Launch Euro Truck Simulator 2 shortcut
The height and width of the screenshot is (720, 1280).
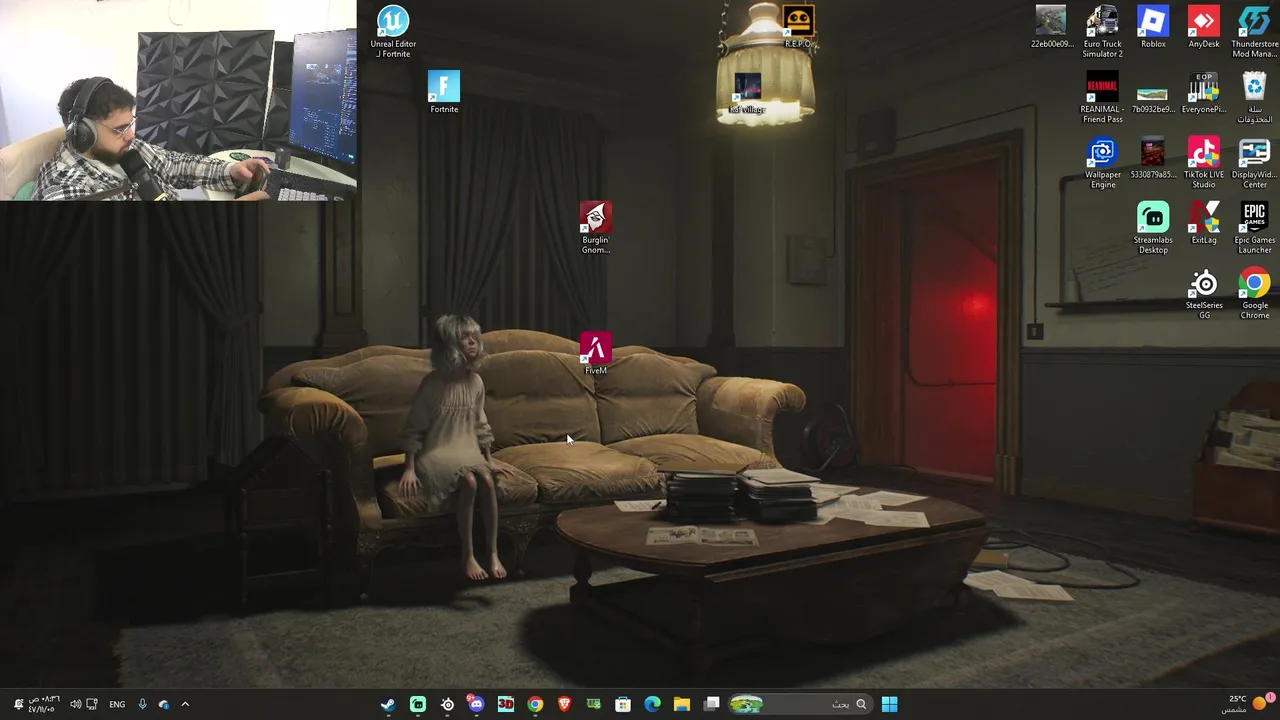point(1102,32)
